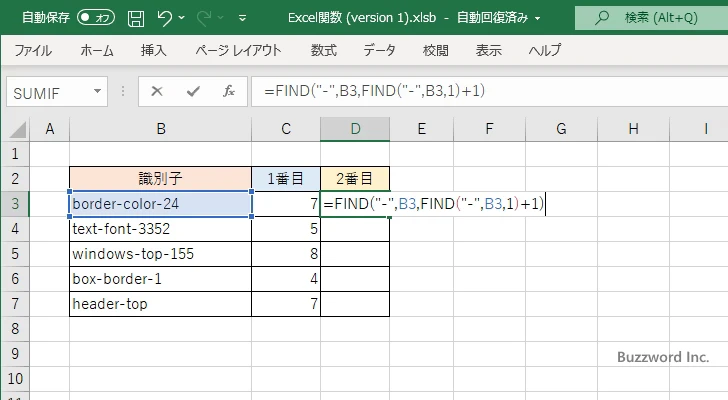Confirm formula with the checkmark icon
This screenshot has height=400, width=728.
pos(193,91)
